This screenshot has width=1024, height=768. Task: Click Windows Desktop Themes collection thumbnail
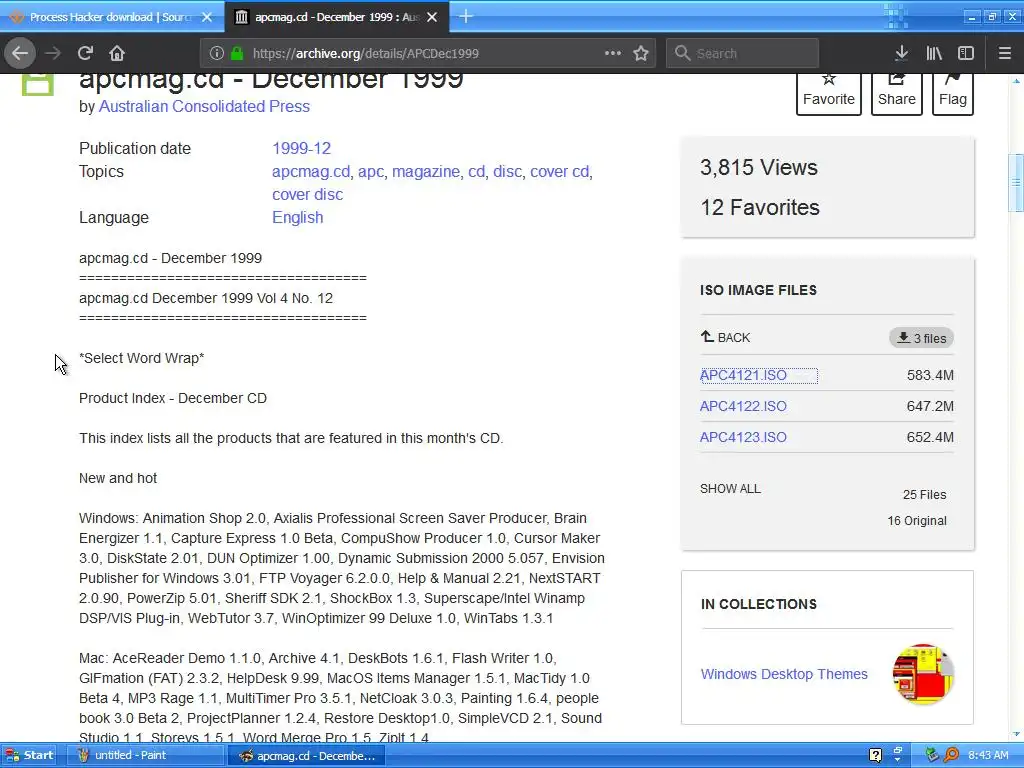(923, 674)
